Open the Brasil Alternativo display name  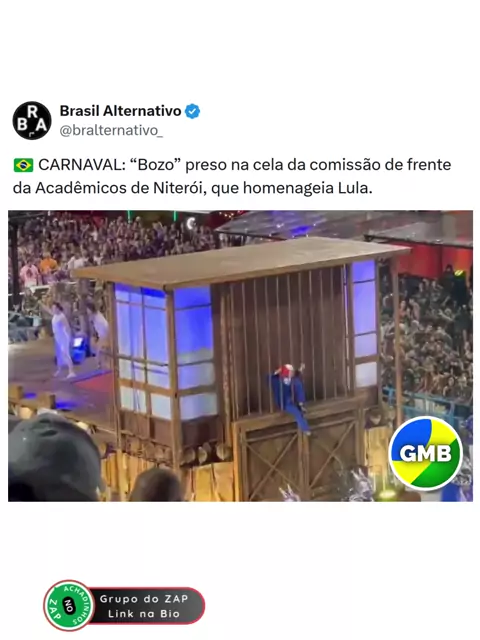point(120,111)
